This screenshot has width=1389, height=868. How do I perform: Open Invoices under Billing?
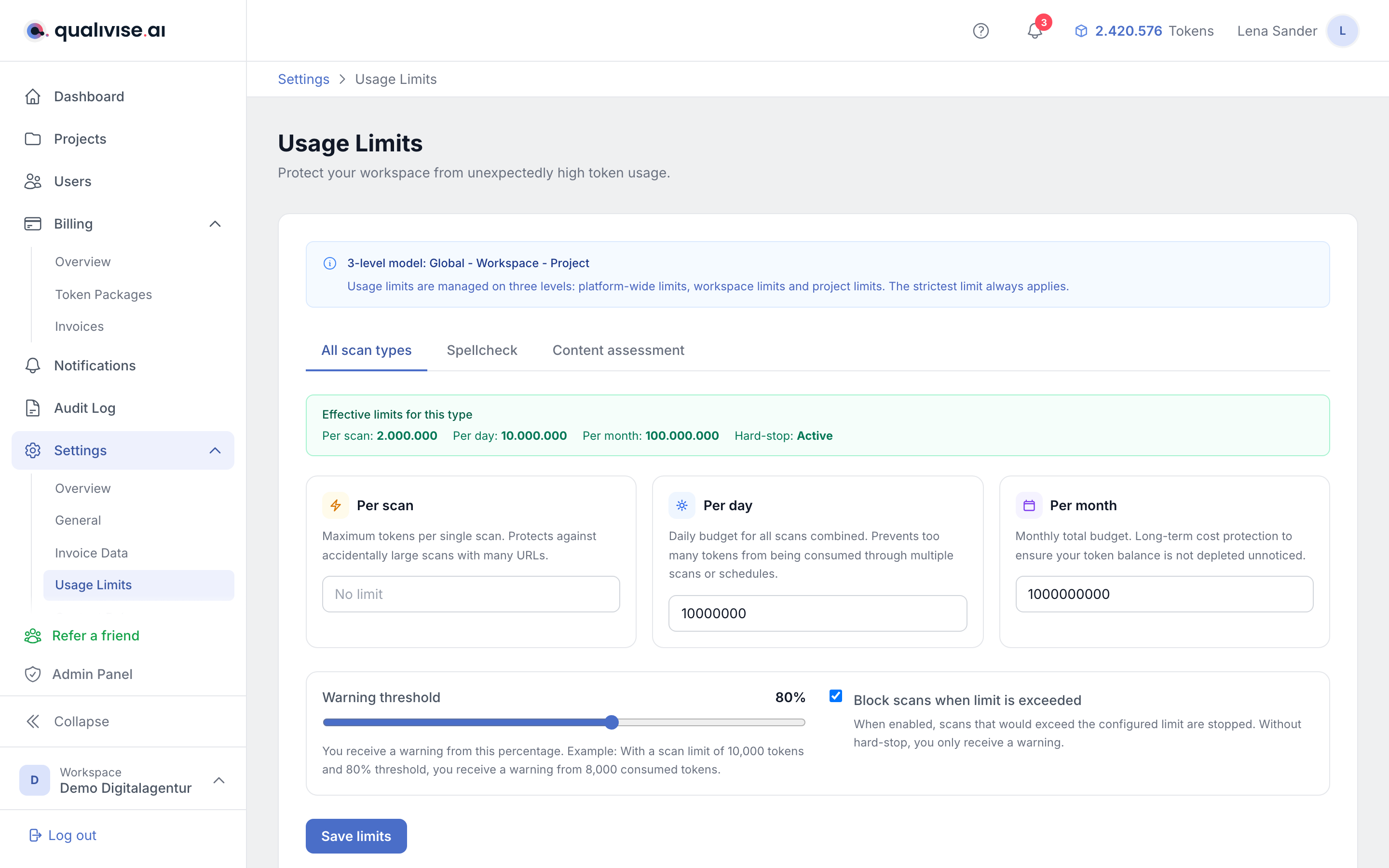pyautogui.click(x=79, y=326)
